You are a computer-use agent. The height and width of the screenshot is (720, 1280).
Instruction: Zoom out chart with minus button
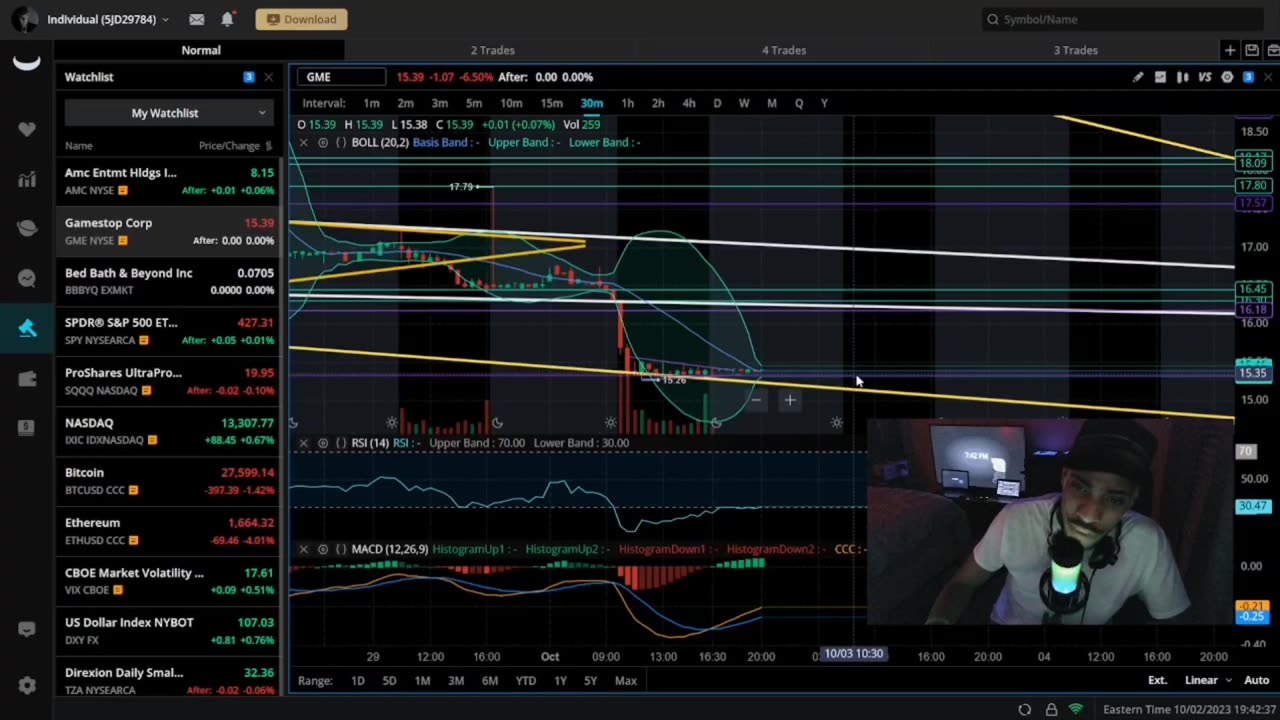(756, 400)
